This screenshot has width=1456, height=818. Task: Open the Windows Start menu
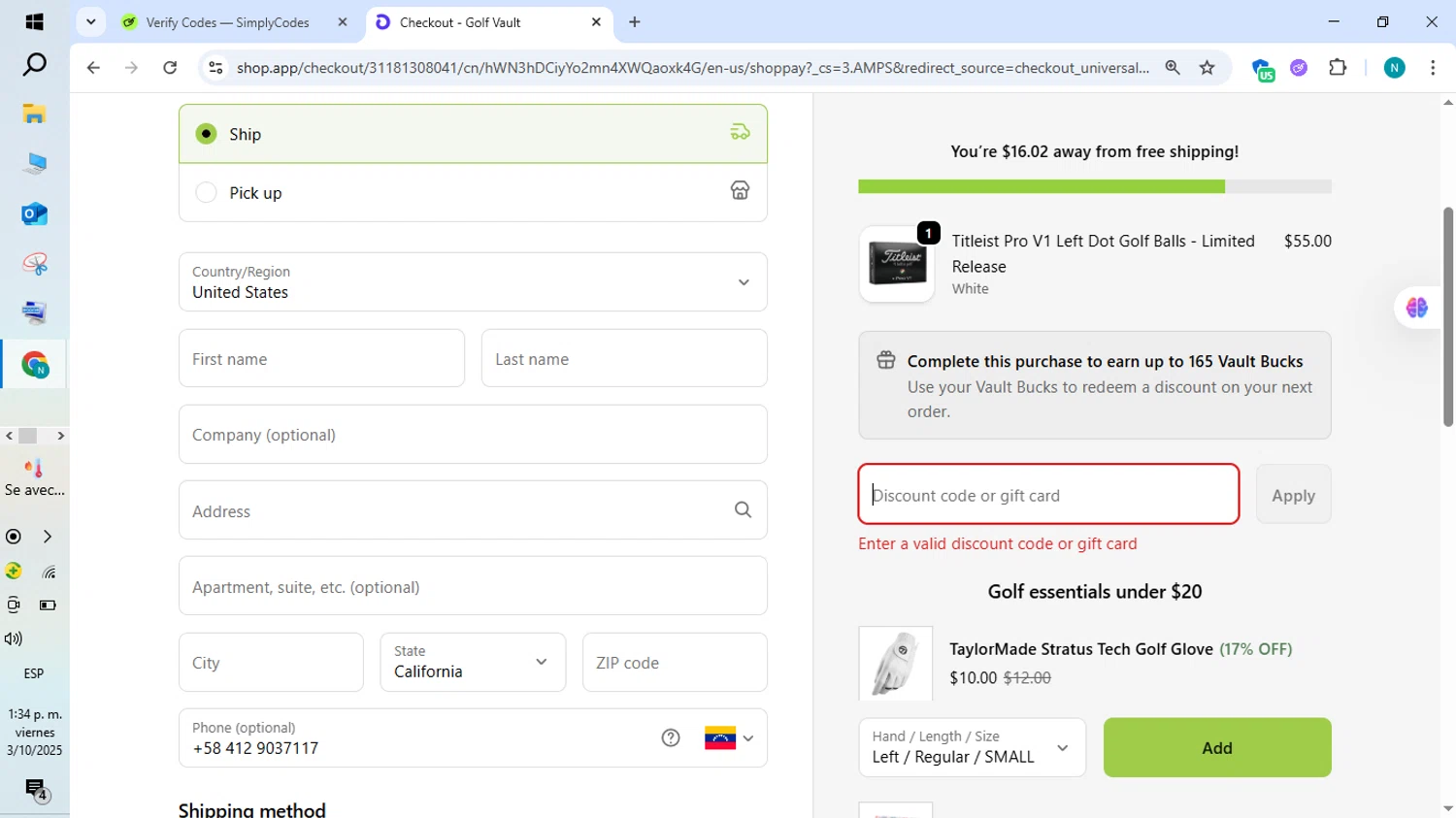click(34, 21)
